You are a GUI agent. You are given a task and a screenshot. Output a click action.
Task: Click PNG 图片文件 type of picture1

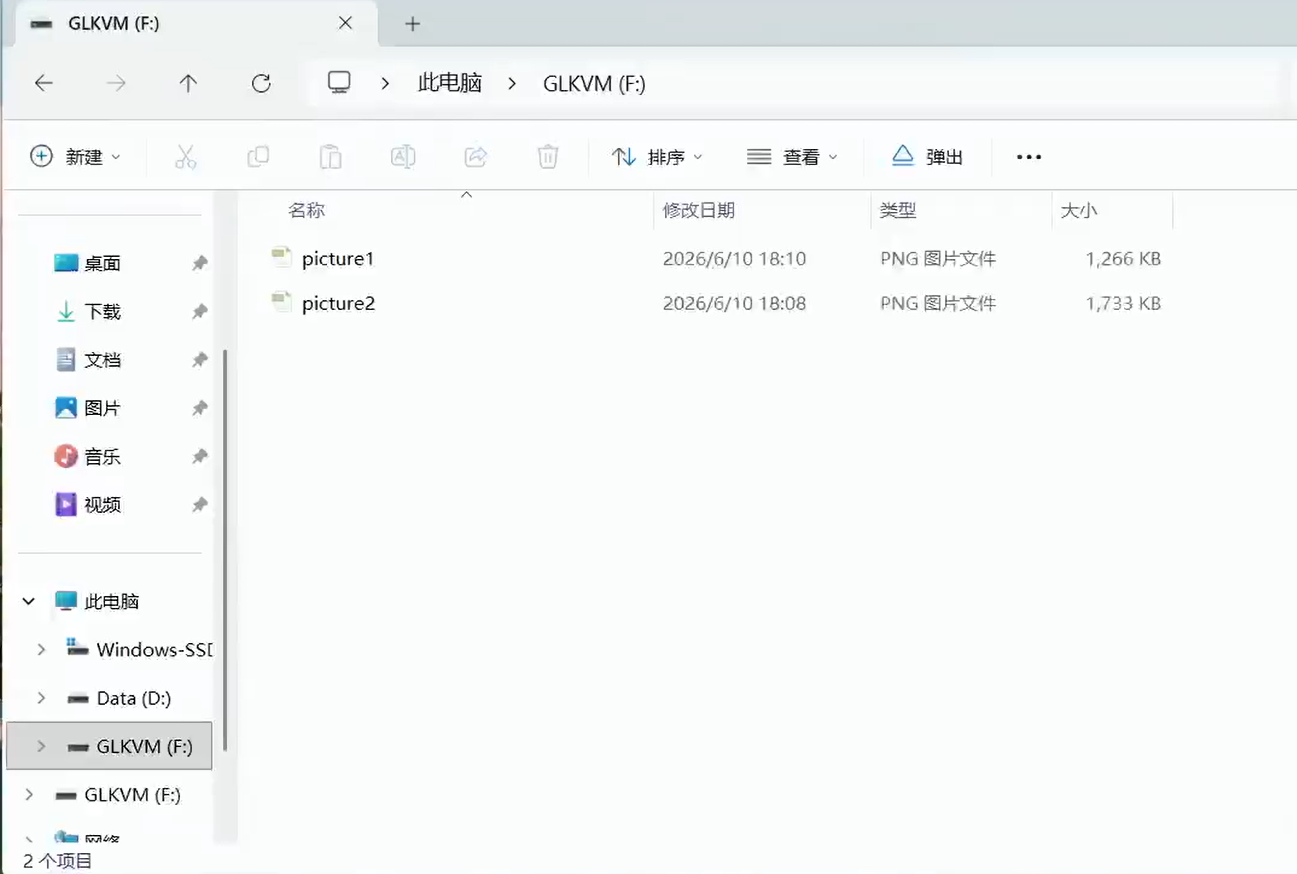(x=938, y=259)
